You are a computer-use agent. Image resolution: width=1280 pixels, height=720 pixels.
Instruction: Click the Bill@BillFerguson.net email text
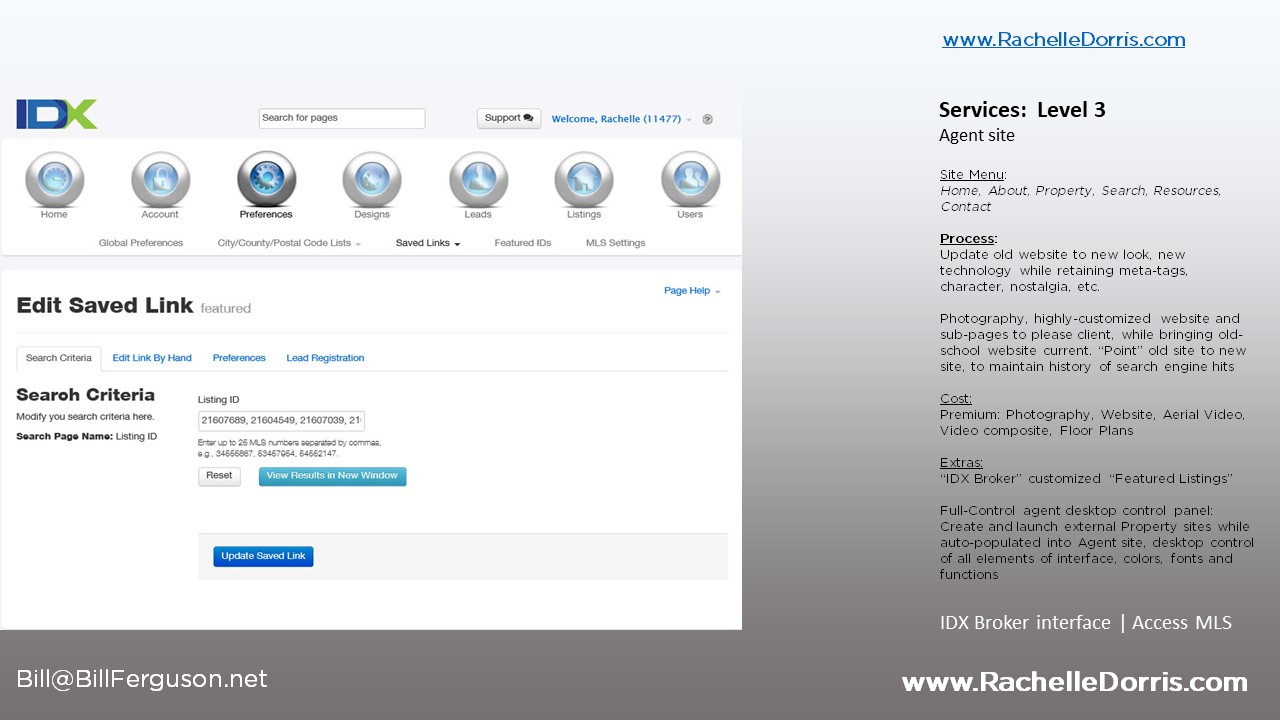[142, 680]
